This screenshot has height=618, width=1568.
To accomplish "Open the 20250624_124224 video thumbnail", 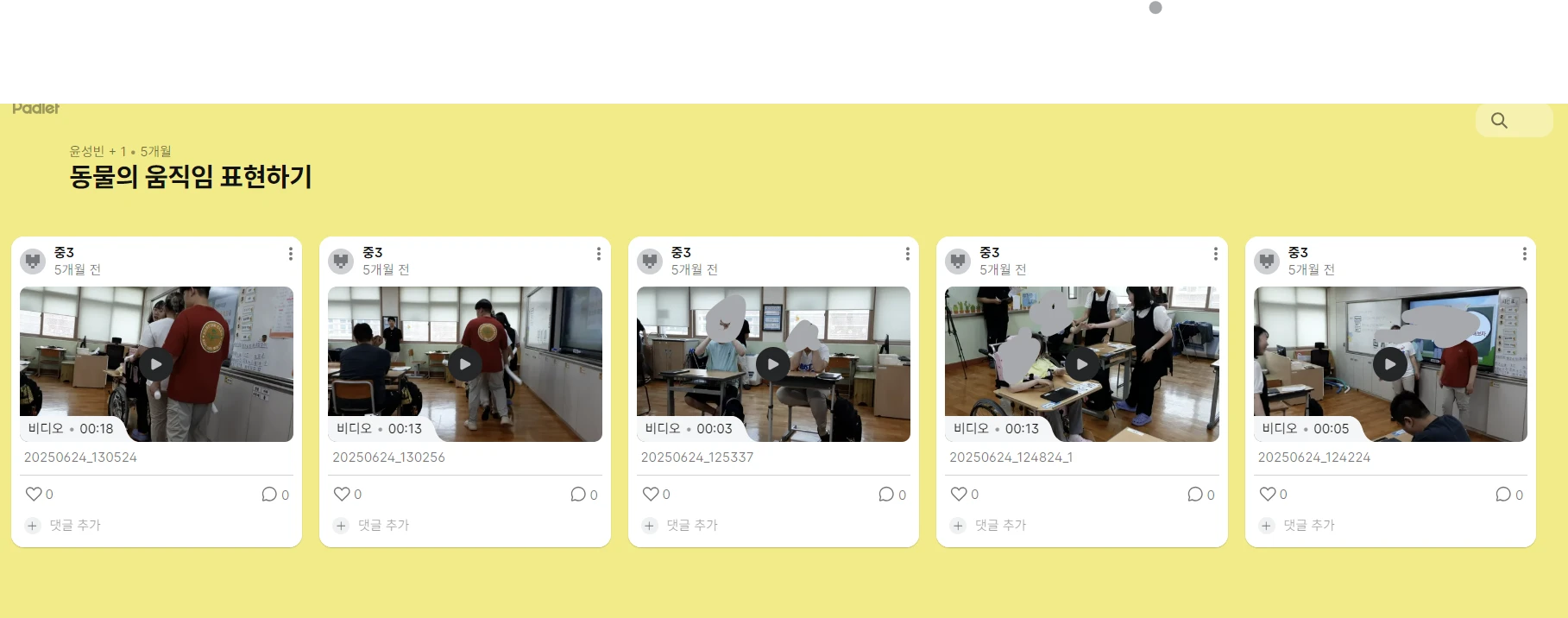I will [1390, 364].
